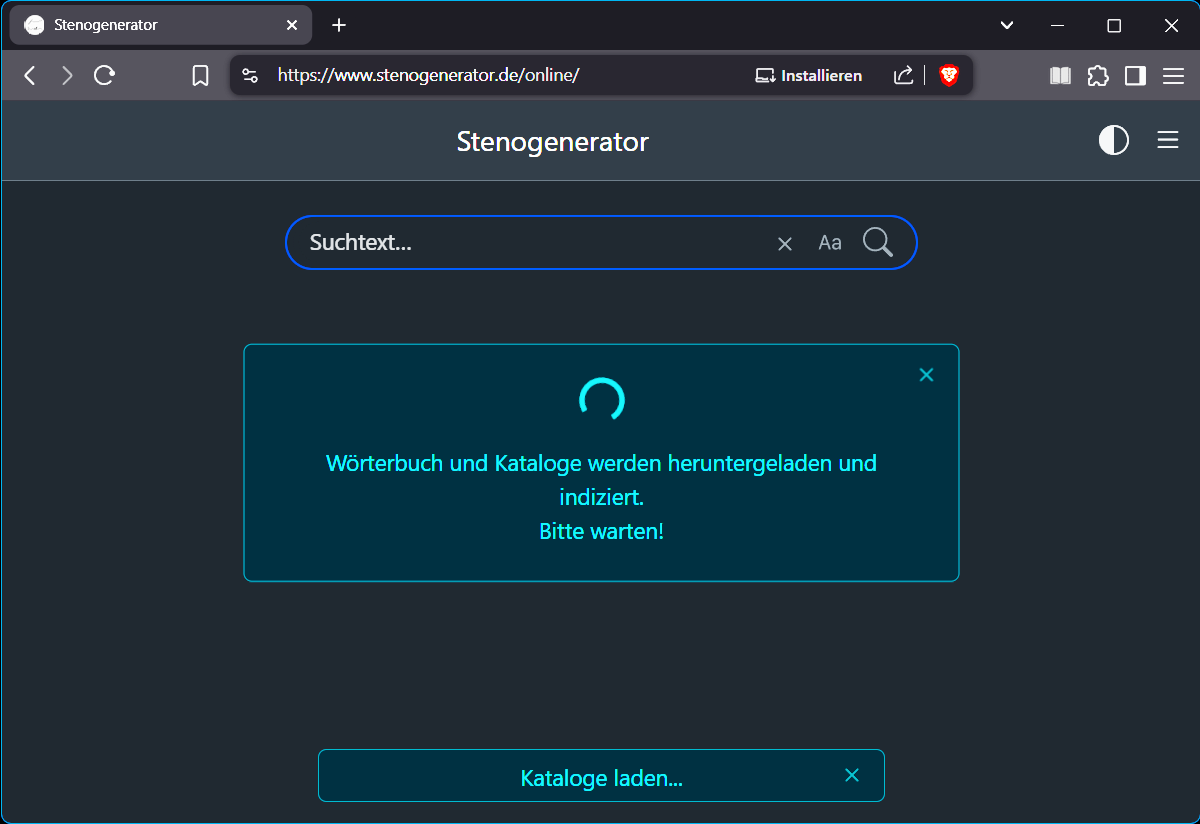
Task: Click the Installieren app button
Action: pos(808,76)
